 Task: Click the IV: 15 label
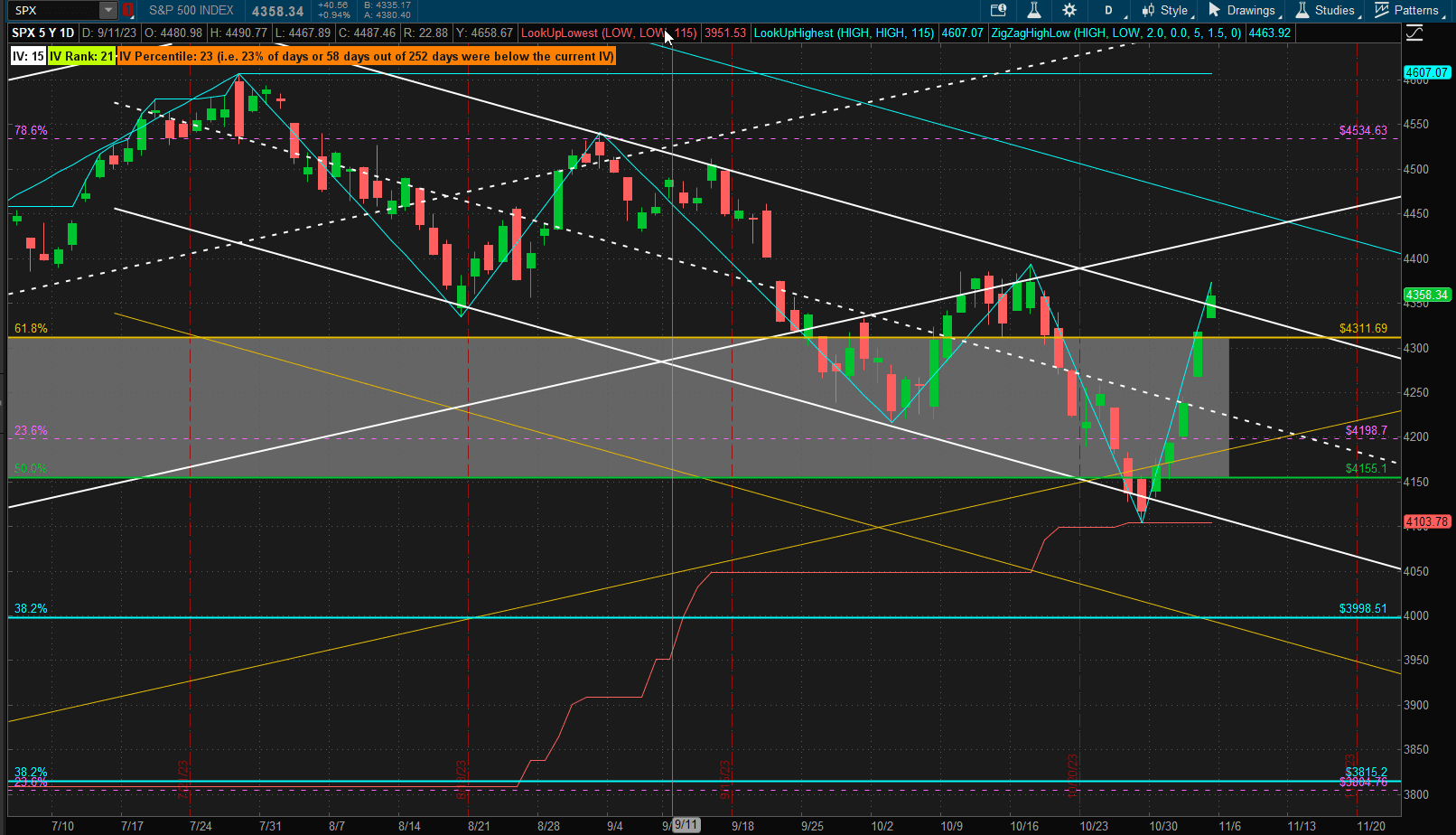pyautogui.click(x=28, y=56)
